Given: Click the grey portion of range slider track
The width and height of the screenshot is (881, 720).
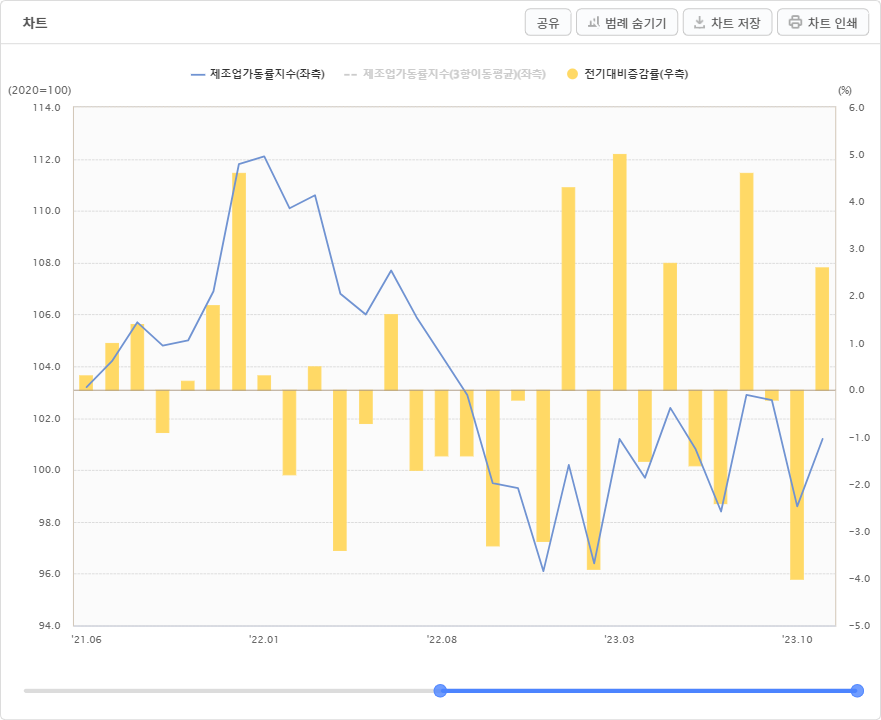Looking at the screenshot, I should point(229,691).
